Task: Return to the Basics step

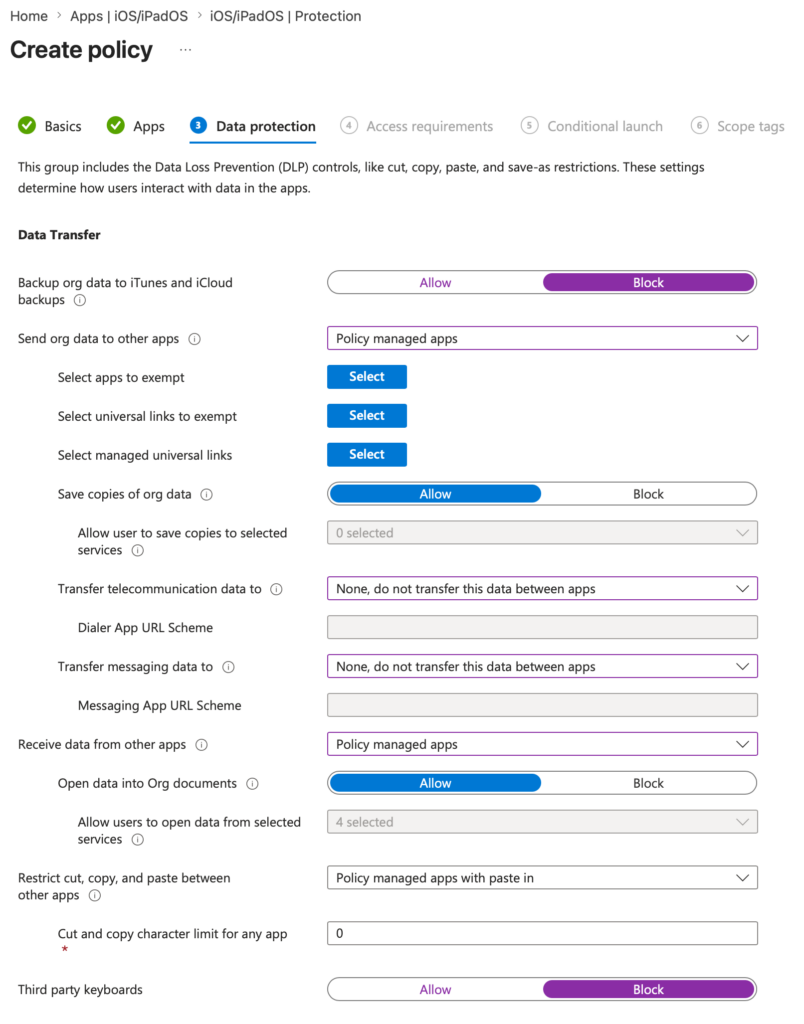Action: pos(50,126)
